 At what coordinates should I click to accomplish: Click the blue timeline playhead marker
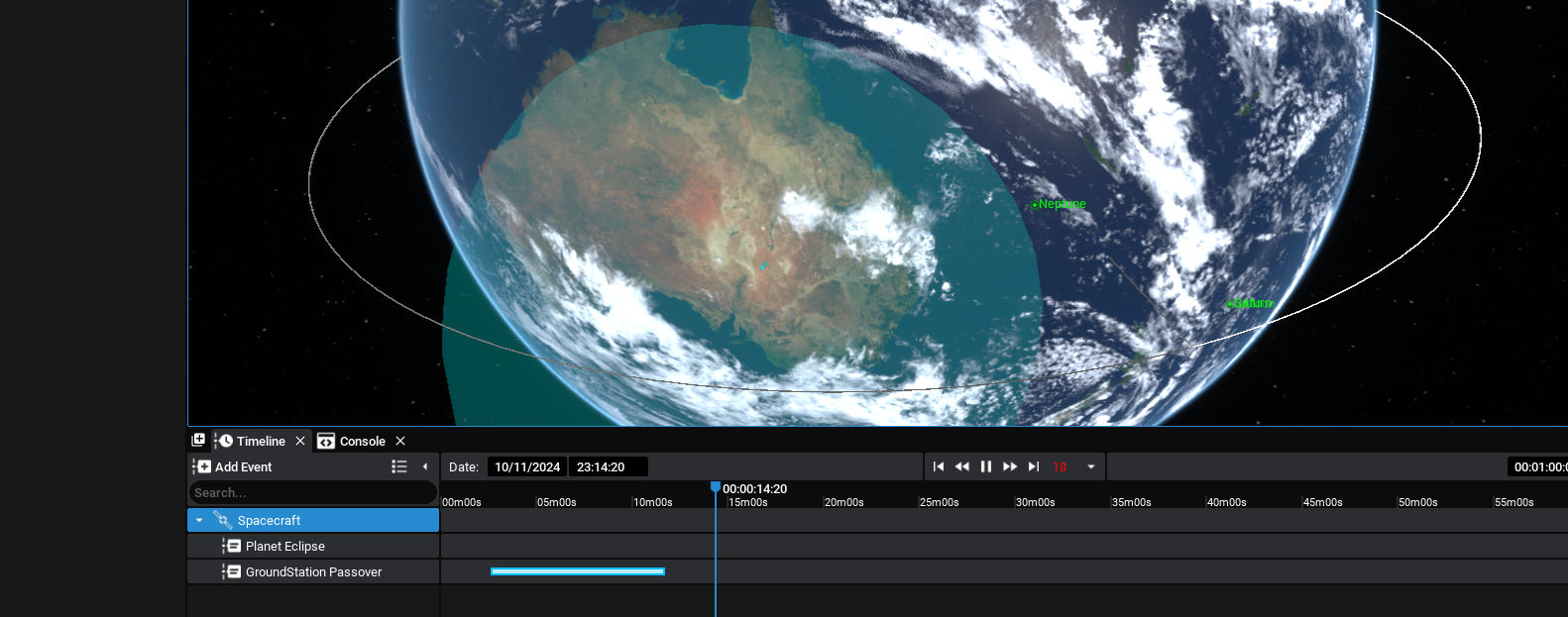pos(716,487)
